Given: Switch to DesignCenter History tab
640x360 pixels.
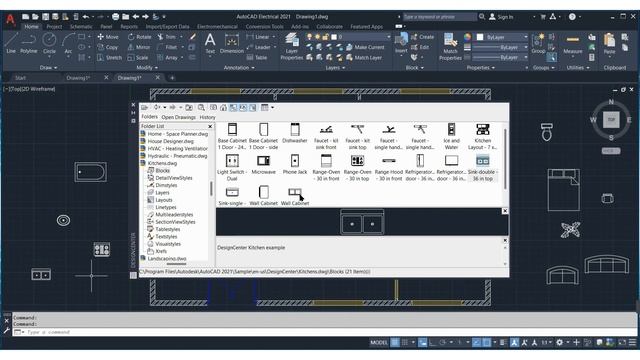Looking at the screenshot, I should (x=207, y=117).
